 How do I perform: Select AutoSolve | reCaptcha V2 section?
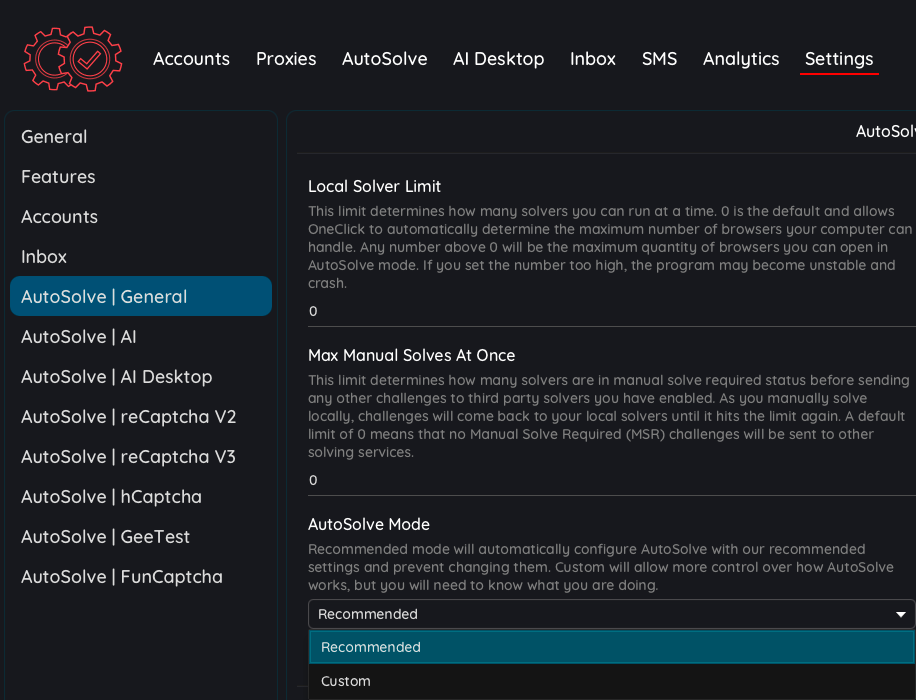coord(128,417)
